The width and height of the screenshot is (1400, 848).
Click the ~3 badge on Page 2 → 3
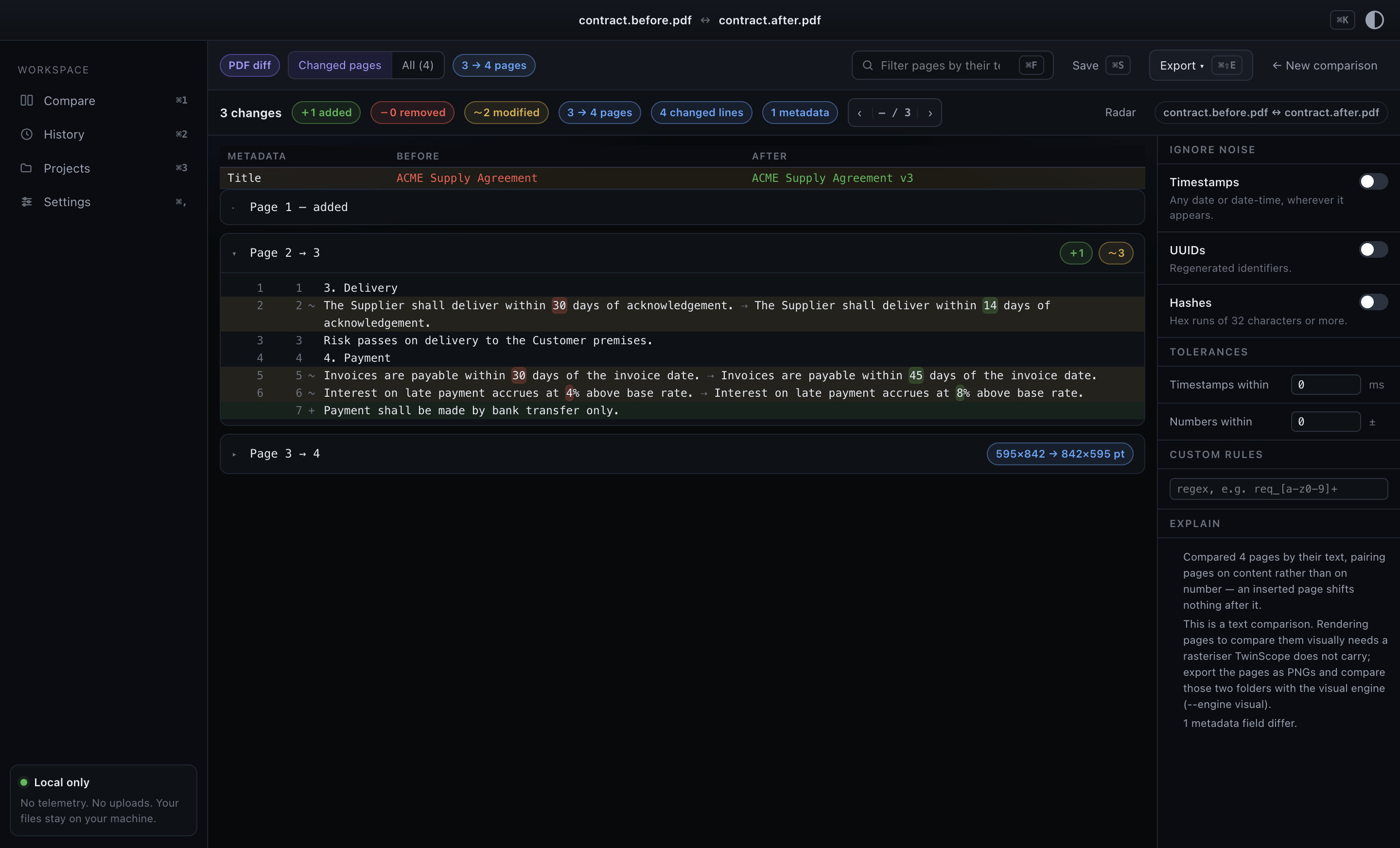[1116, 253]
